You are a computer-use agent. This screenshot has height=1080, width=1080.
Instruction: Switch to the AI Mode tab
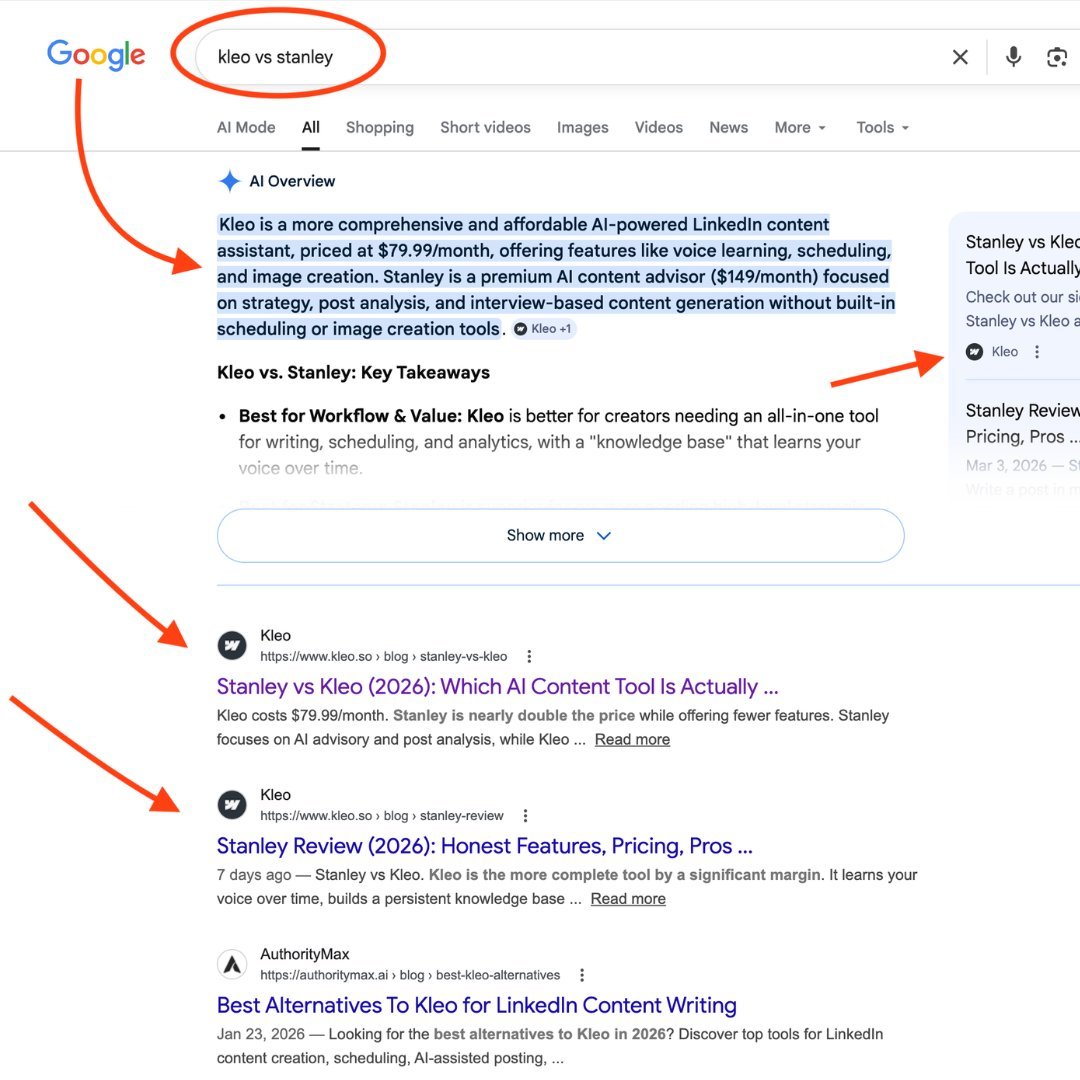point(246,127)
